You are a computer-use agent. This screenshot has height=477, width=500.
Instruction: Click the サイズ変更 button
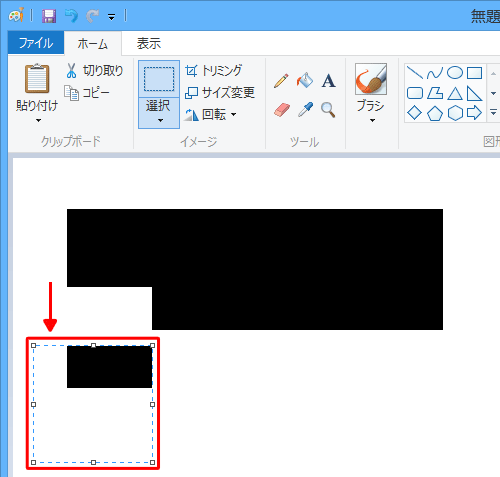(220, 92)
